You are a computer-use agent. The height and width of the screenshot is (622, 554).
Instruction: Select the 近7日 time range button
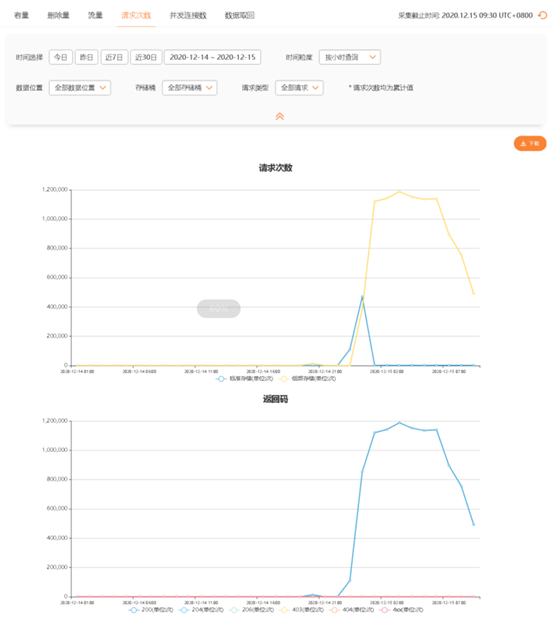(x=114, y=57)
